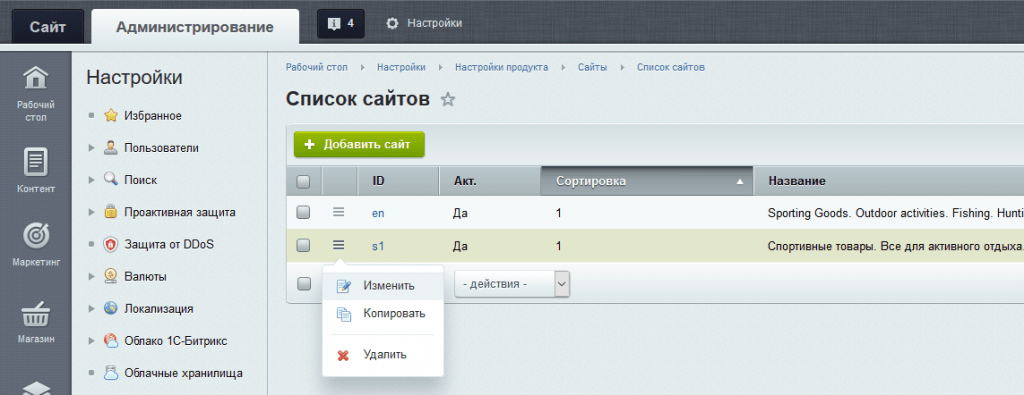
Task: Click the Sporting Goods site name cell
Action: click(x=895, y=213)
